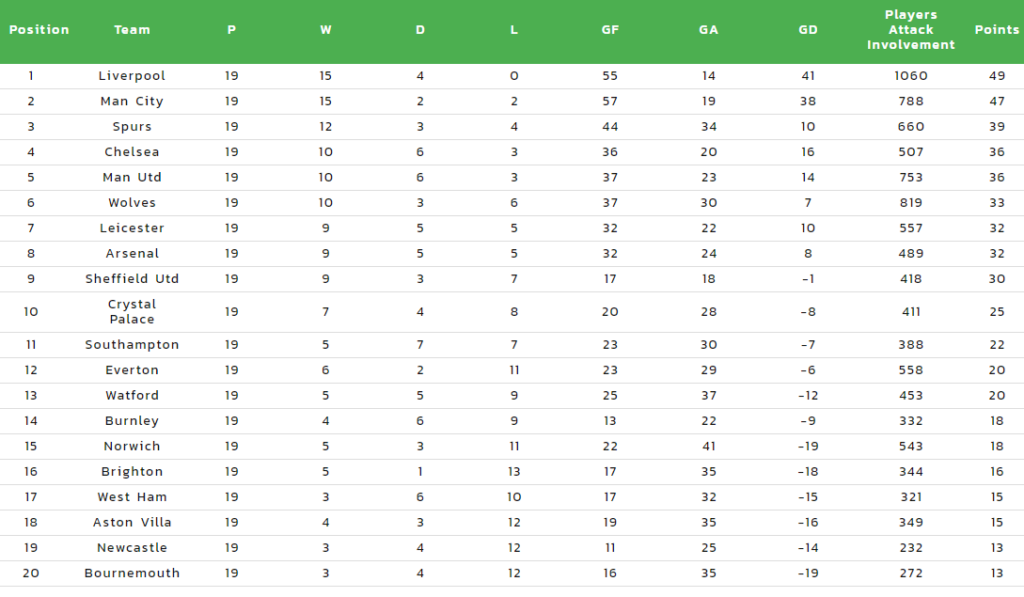Click the Wolves team name
This screenshot has width=1024, height=597.
[x=132, y=202]
